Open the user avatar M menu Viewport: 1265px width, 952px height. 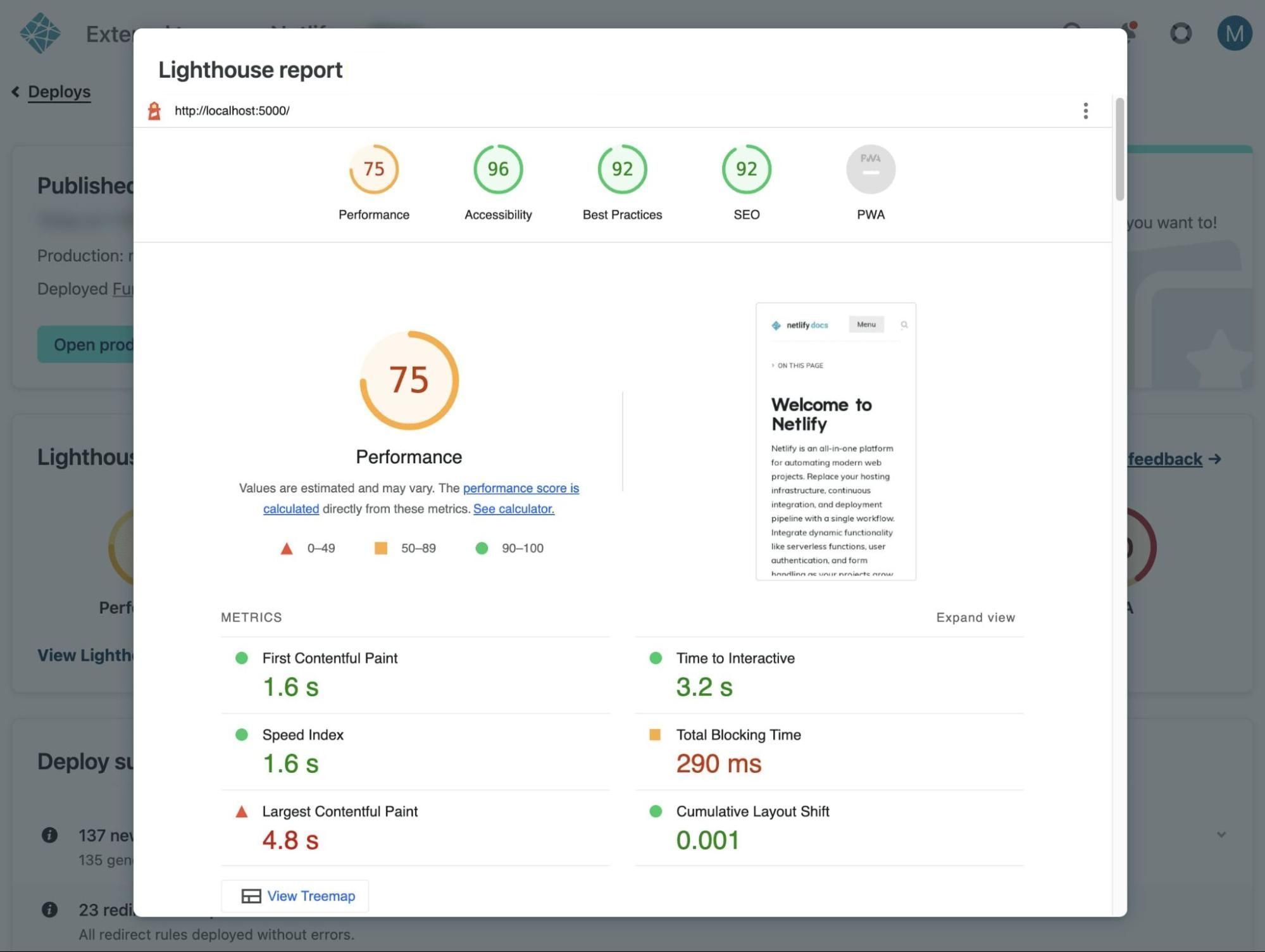[x=1234, y=33]
